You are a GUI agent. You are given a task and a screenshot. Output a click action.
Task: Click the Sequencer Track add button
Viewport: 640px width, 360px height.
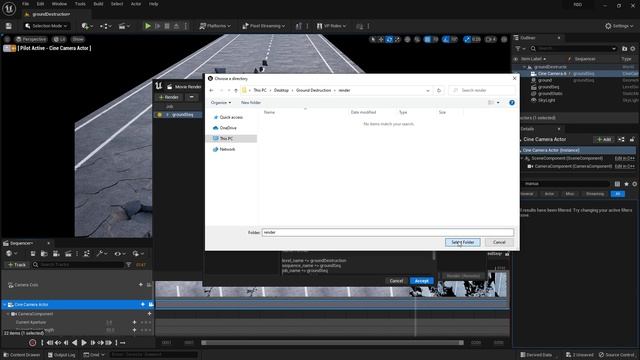[17, 265]
